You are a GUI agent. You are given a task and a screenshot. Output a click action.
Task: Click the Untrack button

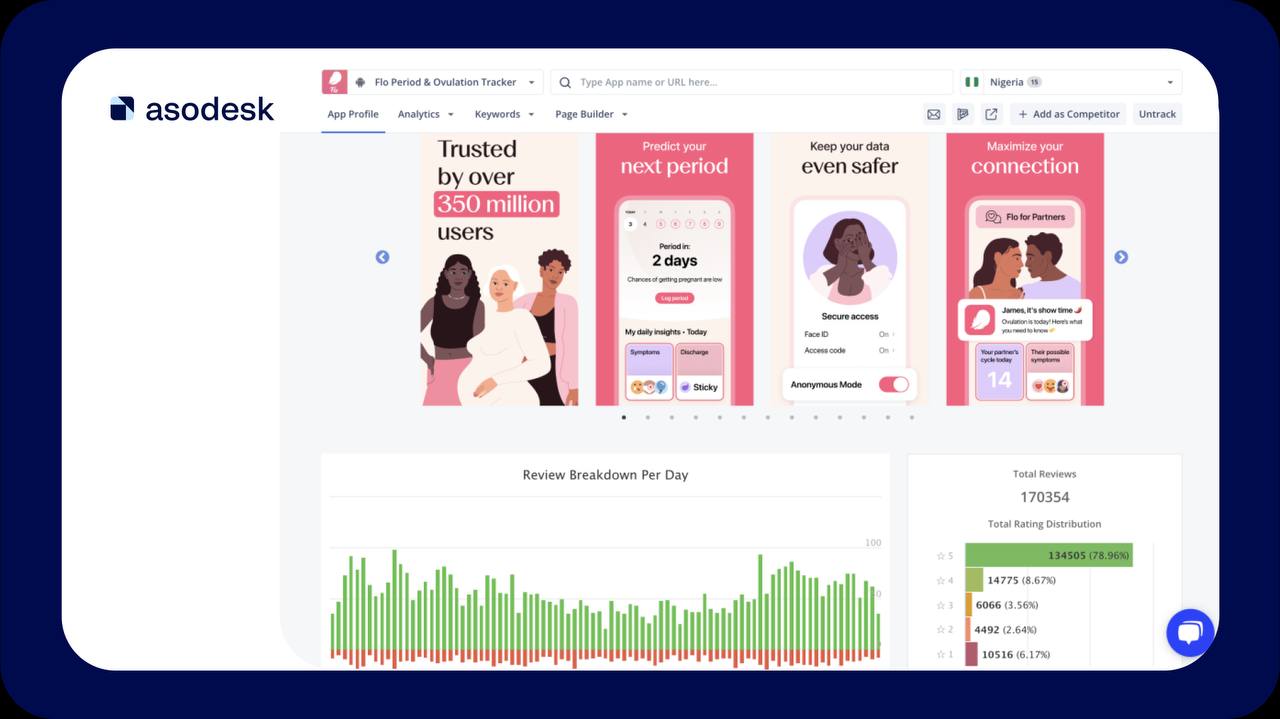click(x=1157, y=114)
